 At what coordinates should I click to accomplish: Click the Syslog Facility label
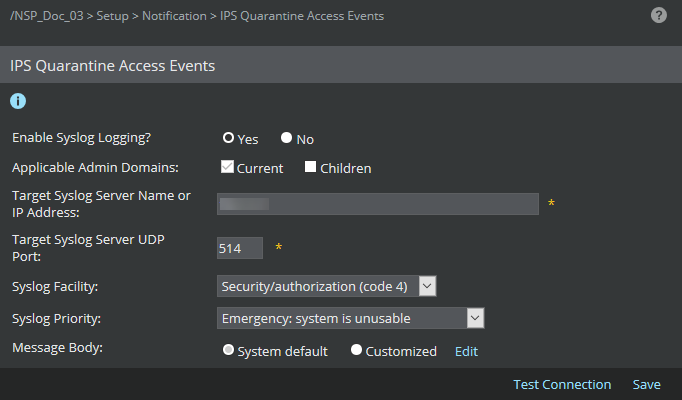[55, 287]
